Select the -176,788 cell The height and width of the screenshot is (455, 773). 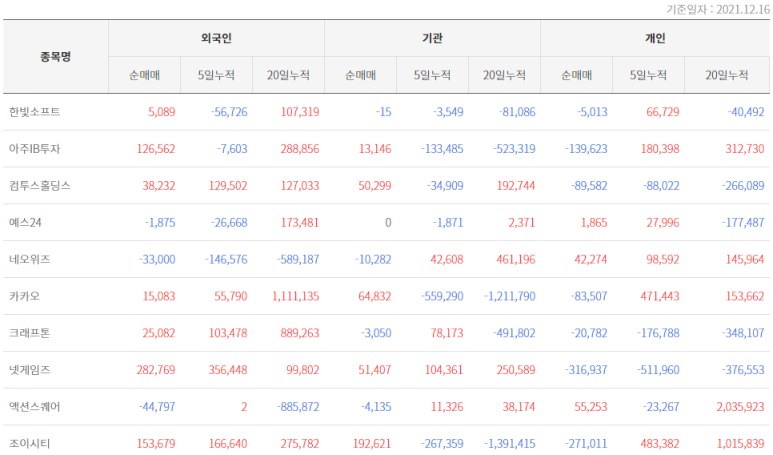pos(658,333)
